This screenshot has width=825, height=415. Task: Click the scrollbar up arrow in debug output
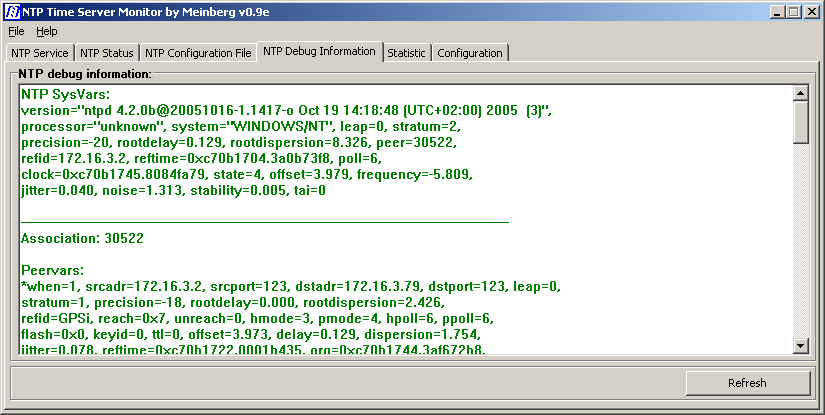point(800,94)
